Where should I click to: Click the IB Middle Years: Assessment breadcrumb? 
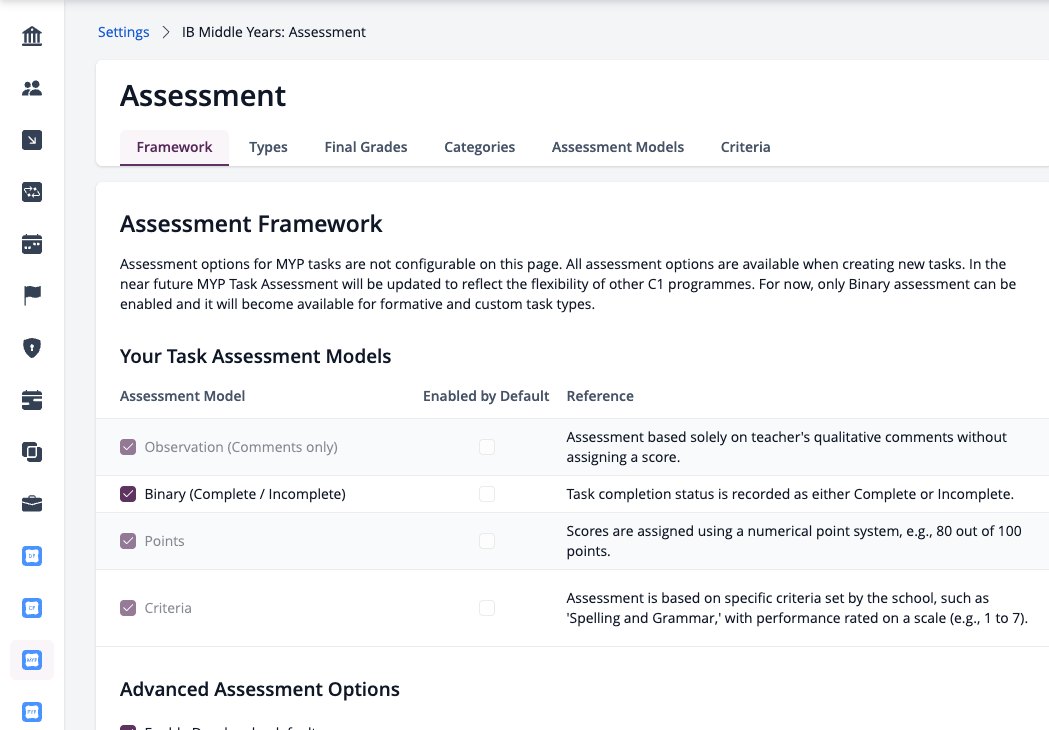tap(274, 32)
